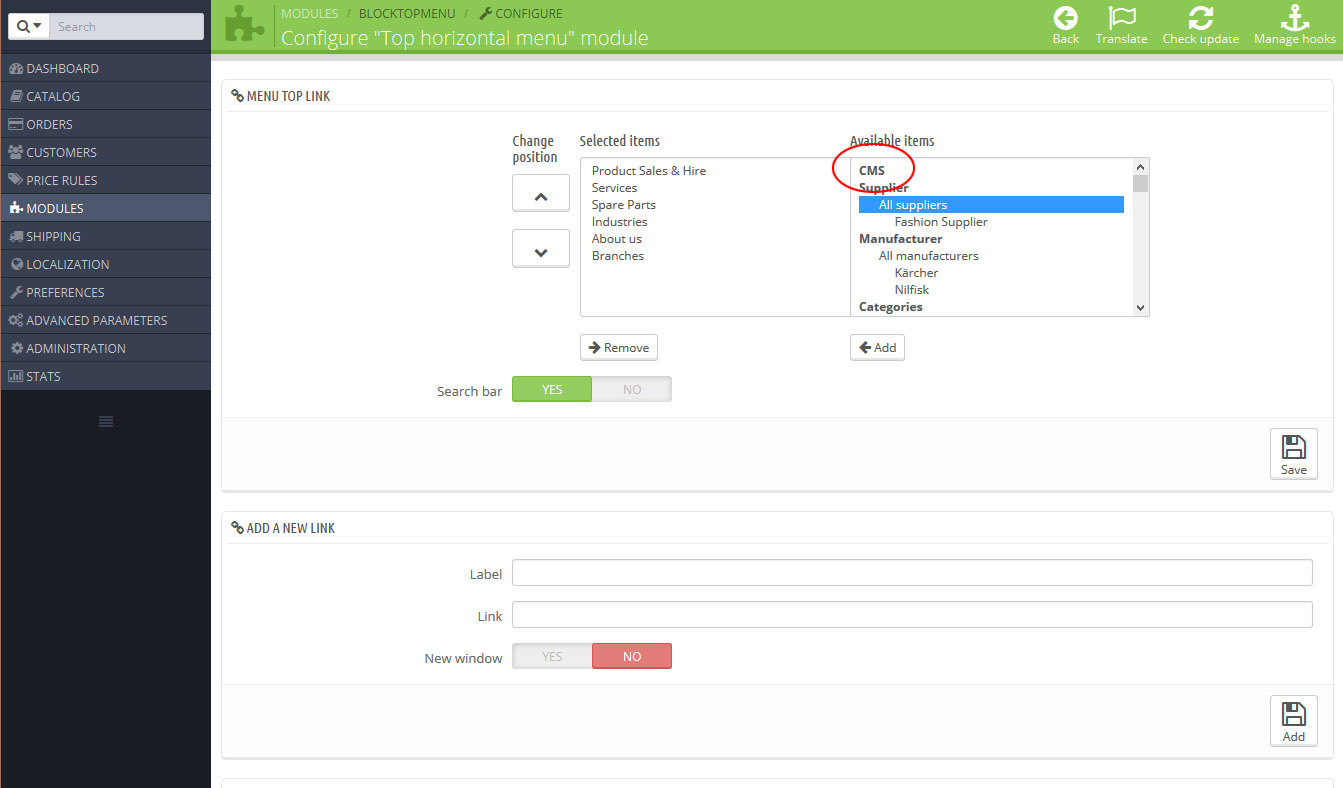This screenshot has width=1343, height=788.
Task: Select 'All suppliers' in available items
Action: [x=991, y=204]
